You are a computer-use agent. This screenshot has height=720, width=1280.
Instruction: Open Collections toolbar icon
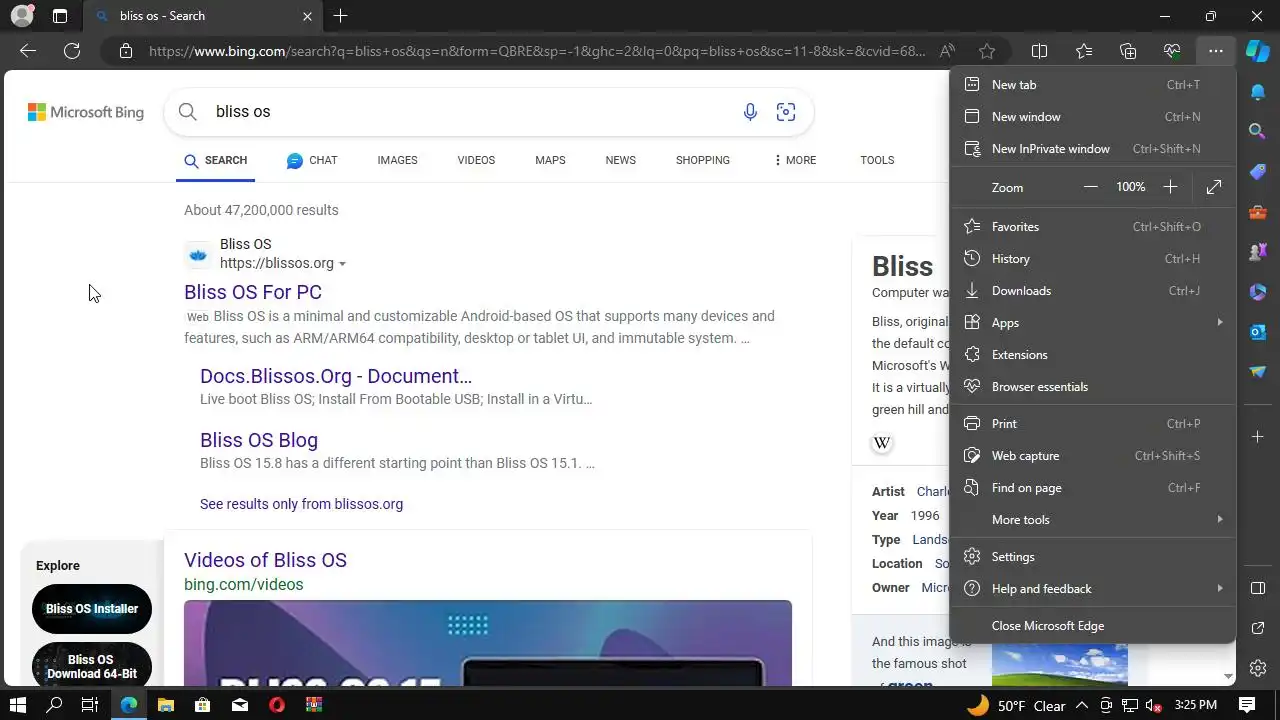[x=1128, y=51]
